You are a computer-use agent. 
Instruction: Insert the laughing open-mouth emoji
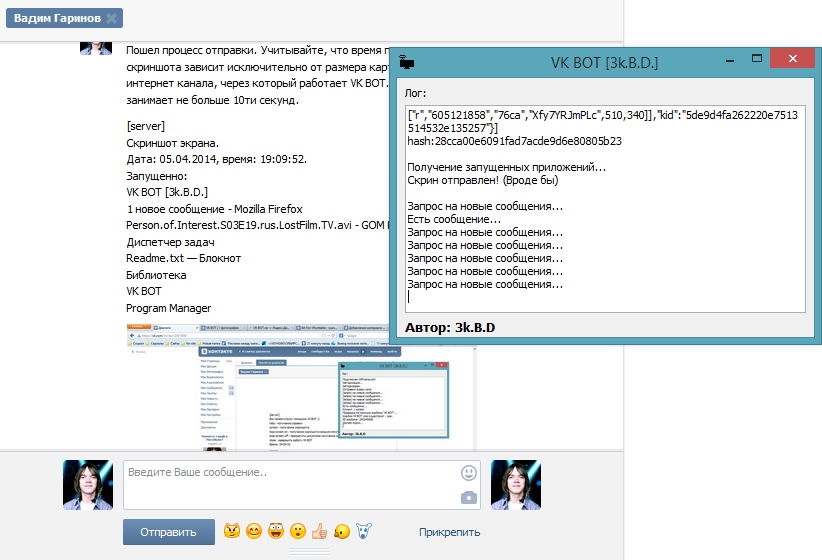(x=276, y=531)
